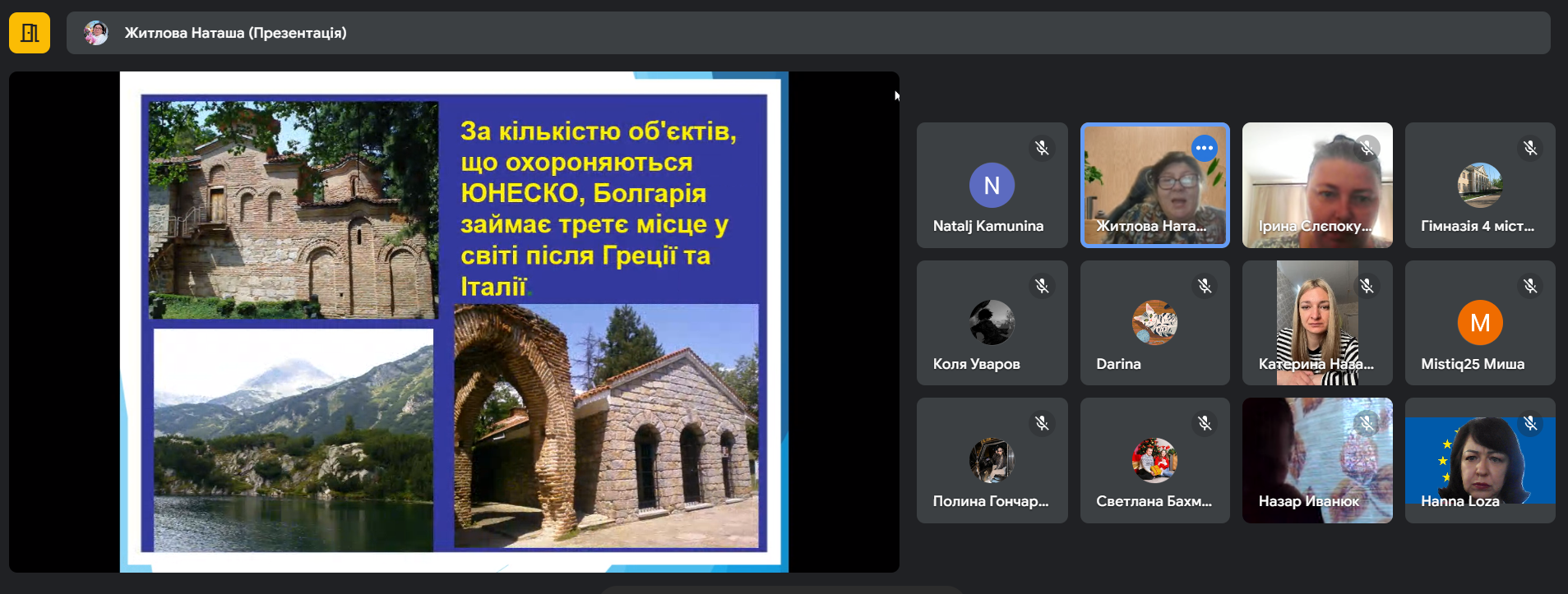Open the Житлова Наташа (Презентація) title bar
Viewport: 1568px width, 594px height.
click(235, 33)
